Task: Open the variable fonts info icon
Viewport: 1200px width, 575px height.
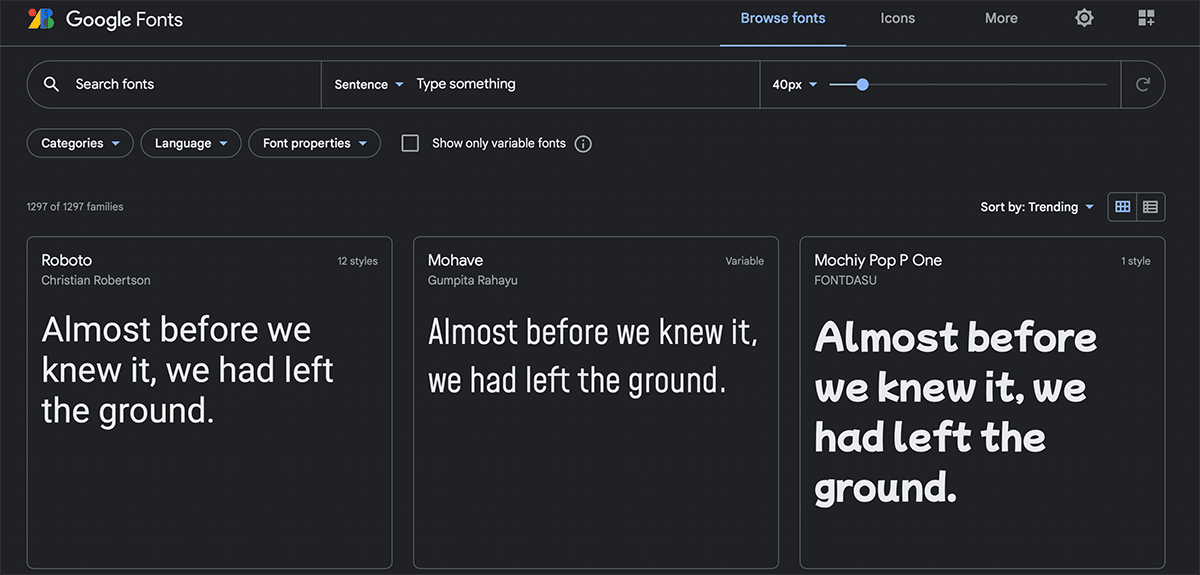Action: point(583,143)
